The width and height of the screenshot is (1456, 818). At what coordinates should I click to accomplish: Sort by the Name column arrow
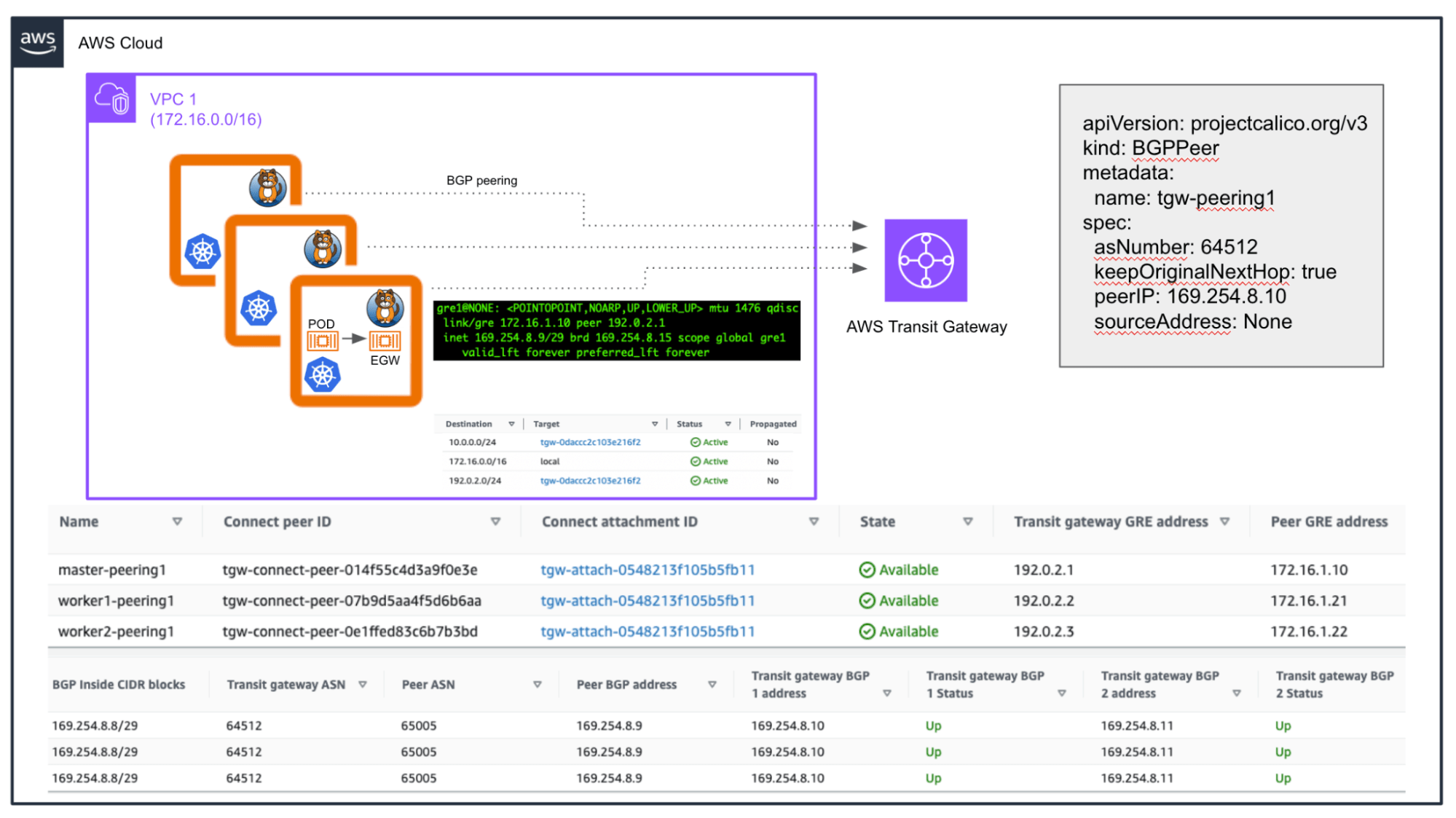(177, 522)
